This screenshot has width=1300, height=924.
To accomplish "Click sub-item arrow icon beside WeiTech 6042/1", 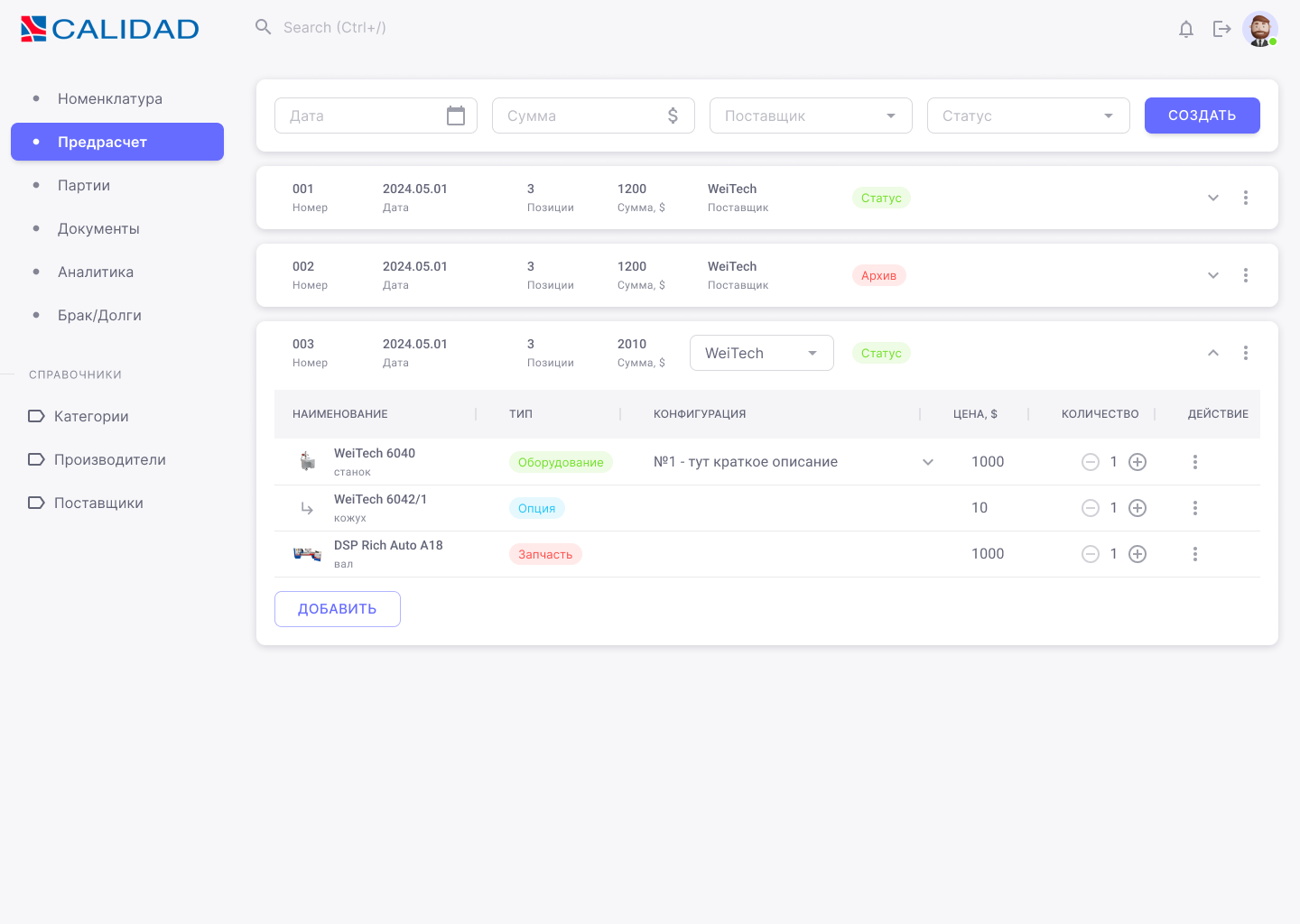I will [307, 509].
